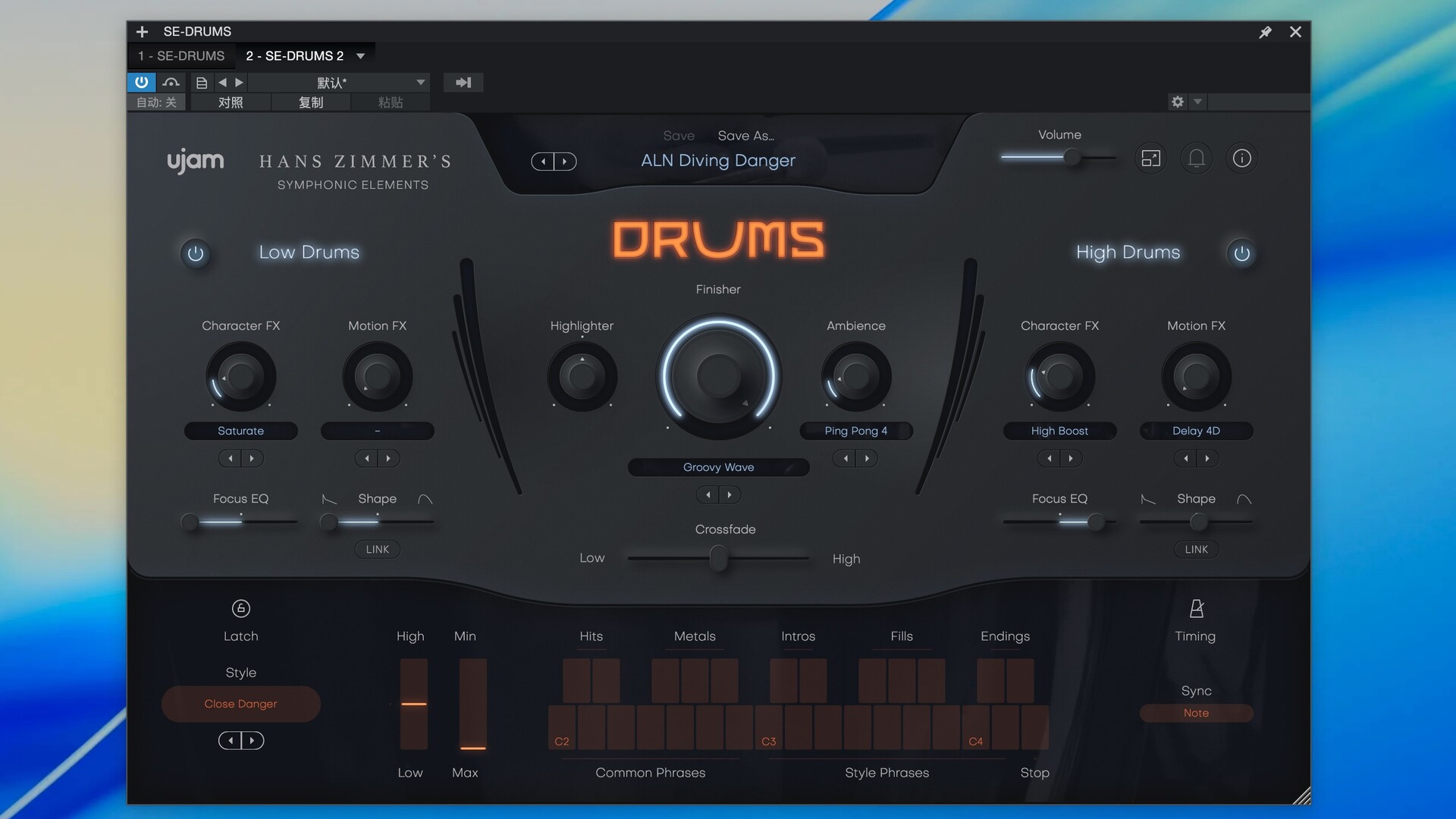Click the resize window icon near Volume
The image size is (1456, 819).
pyautogui.click(x=1150, y=158)
